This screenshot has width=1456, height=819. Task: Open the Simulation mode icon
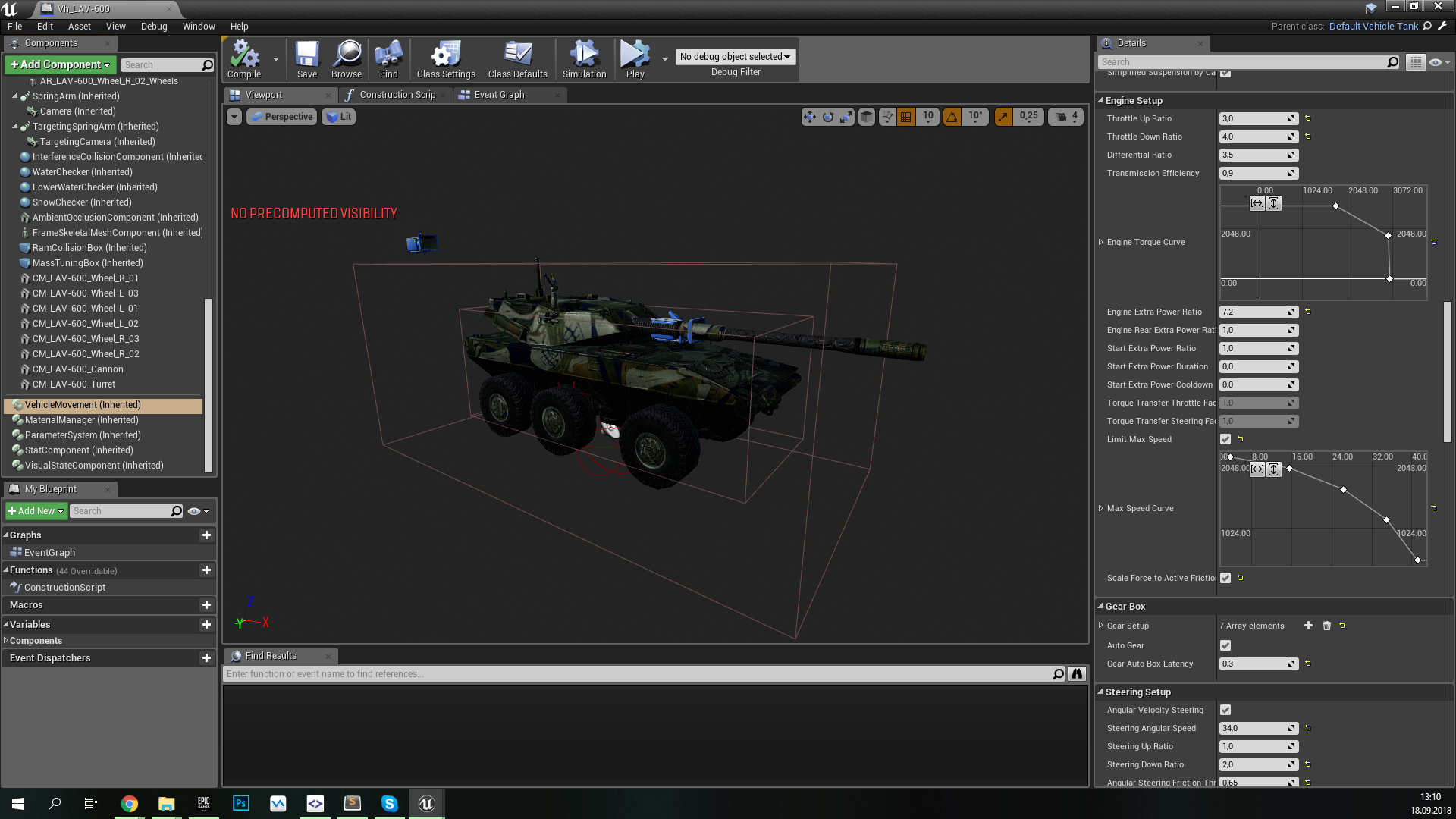(583, 55)
